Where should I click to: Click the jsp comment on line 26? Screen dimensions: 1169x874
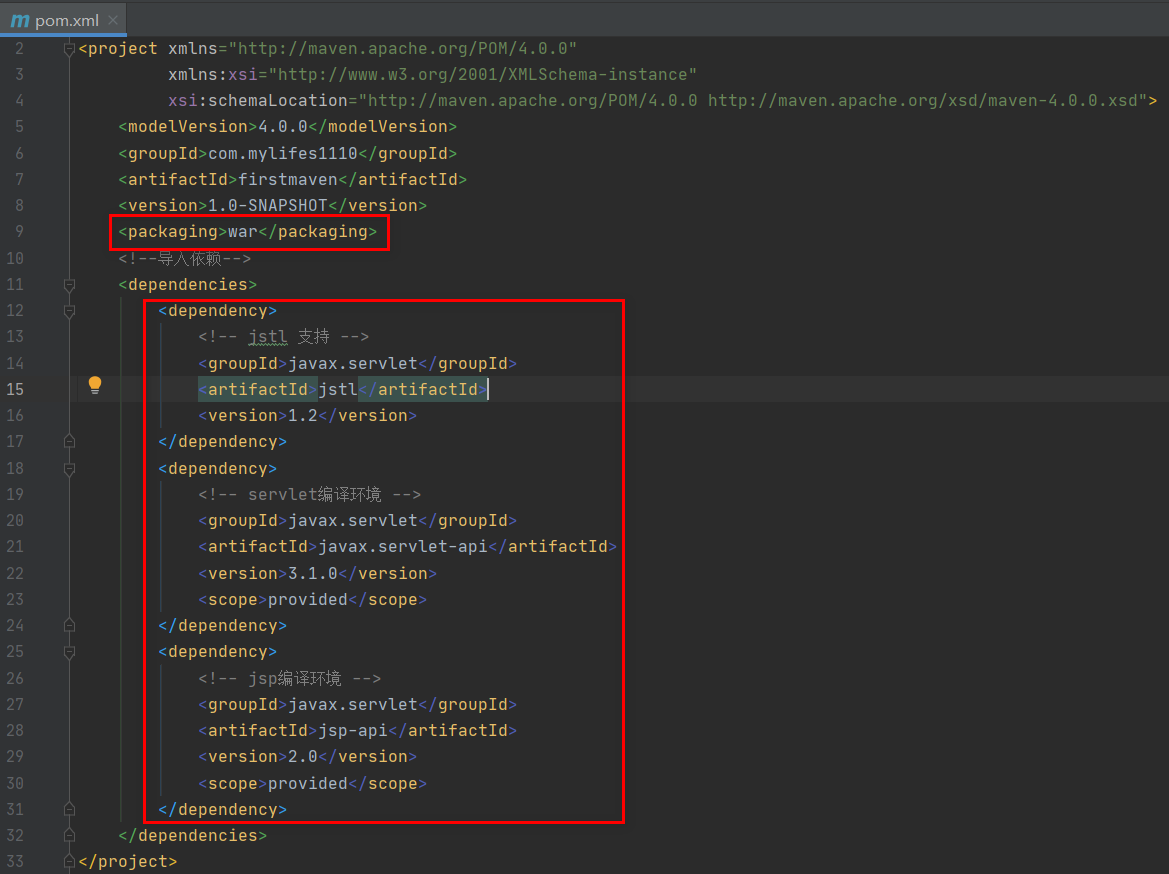[289, 679]
